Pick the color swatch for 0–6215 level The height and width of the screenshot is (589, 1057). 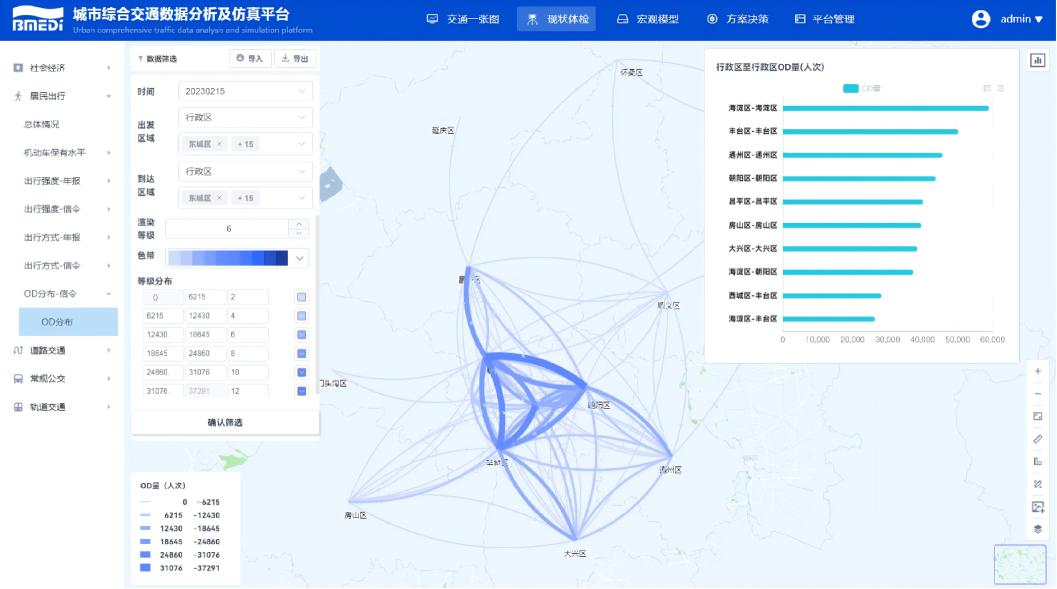[301, 297]
